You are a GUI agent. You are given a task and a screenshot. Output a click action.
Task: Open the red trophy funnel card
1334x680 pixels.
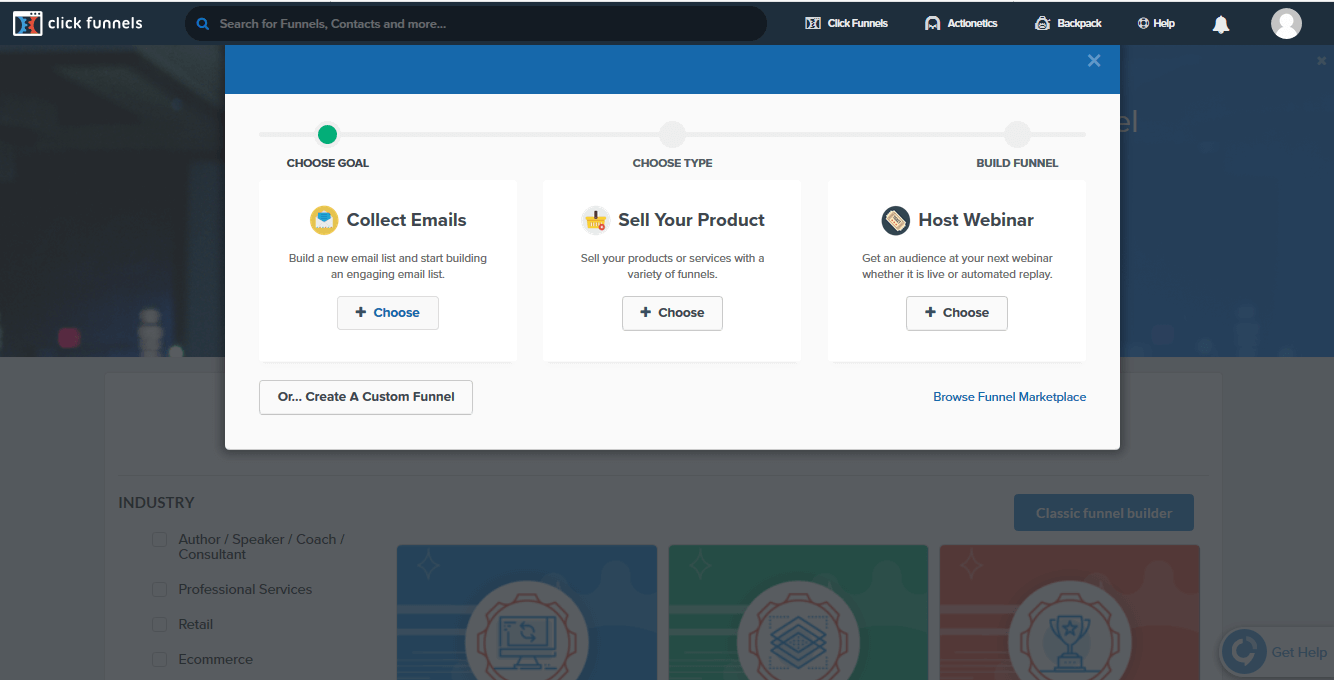tap(1070, 612)
